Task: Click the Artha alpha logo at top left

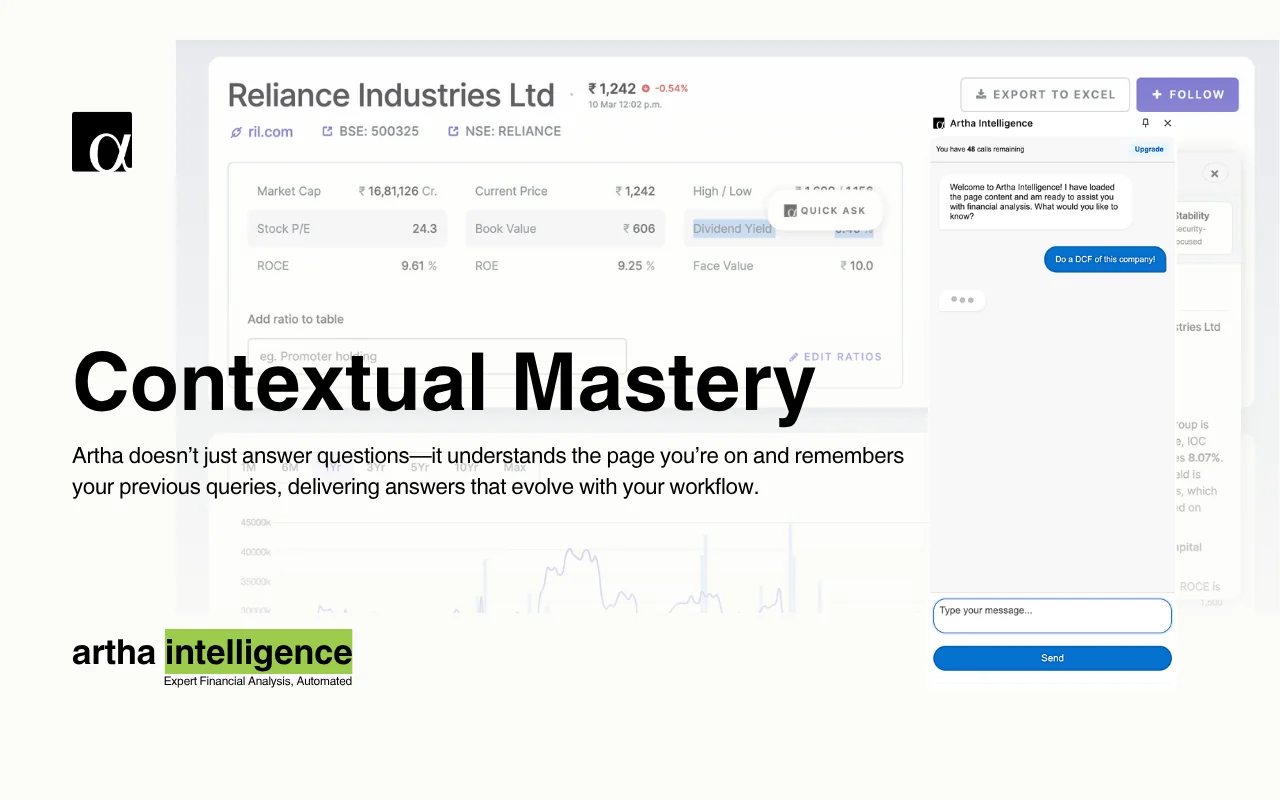Action: (x=101, y=141)
